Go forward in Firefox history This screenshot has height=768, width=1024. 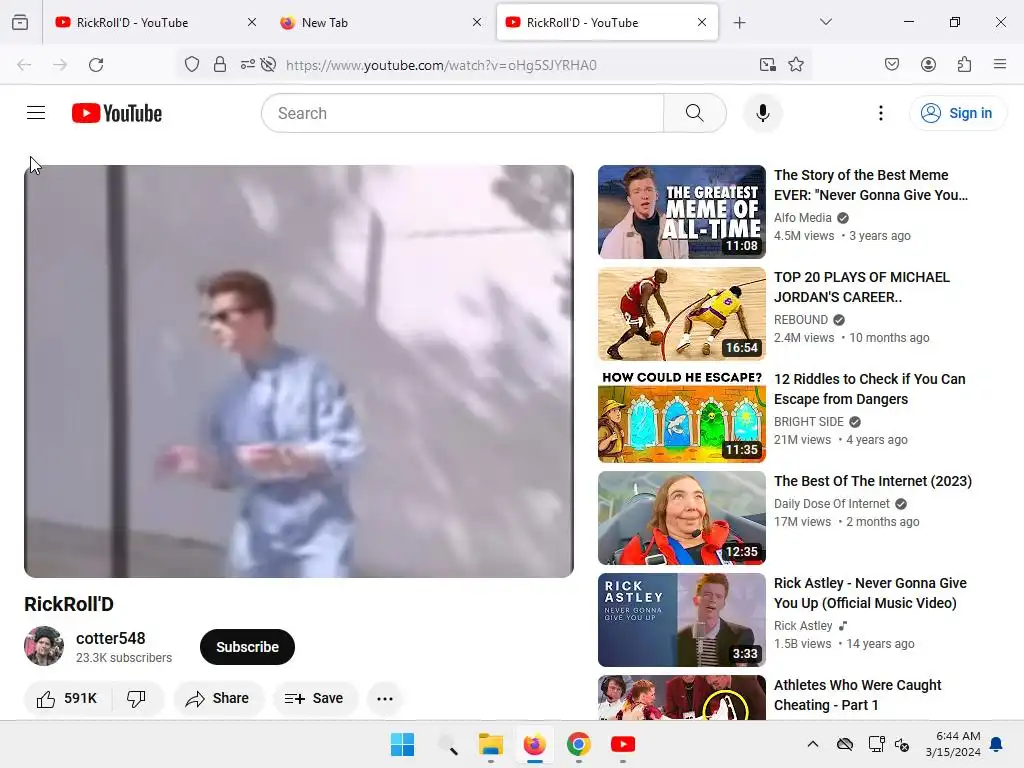(x=60, y=65)
